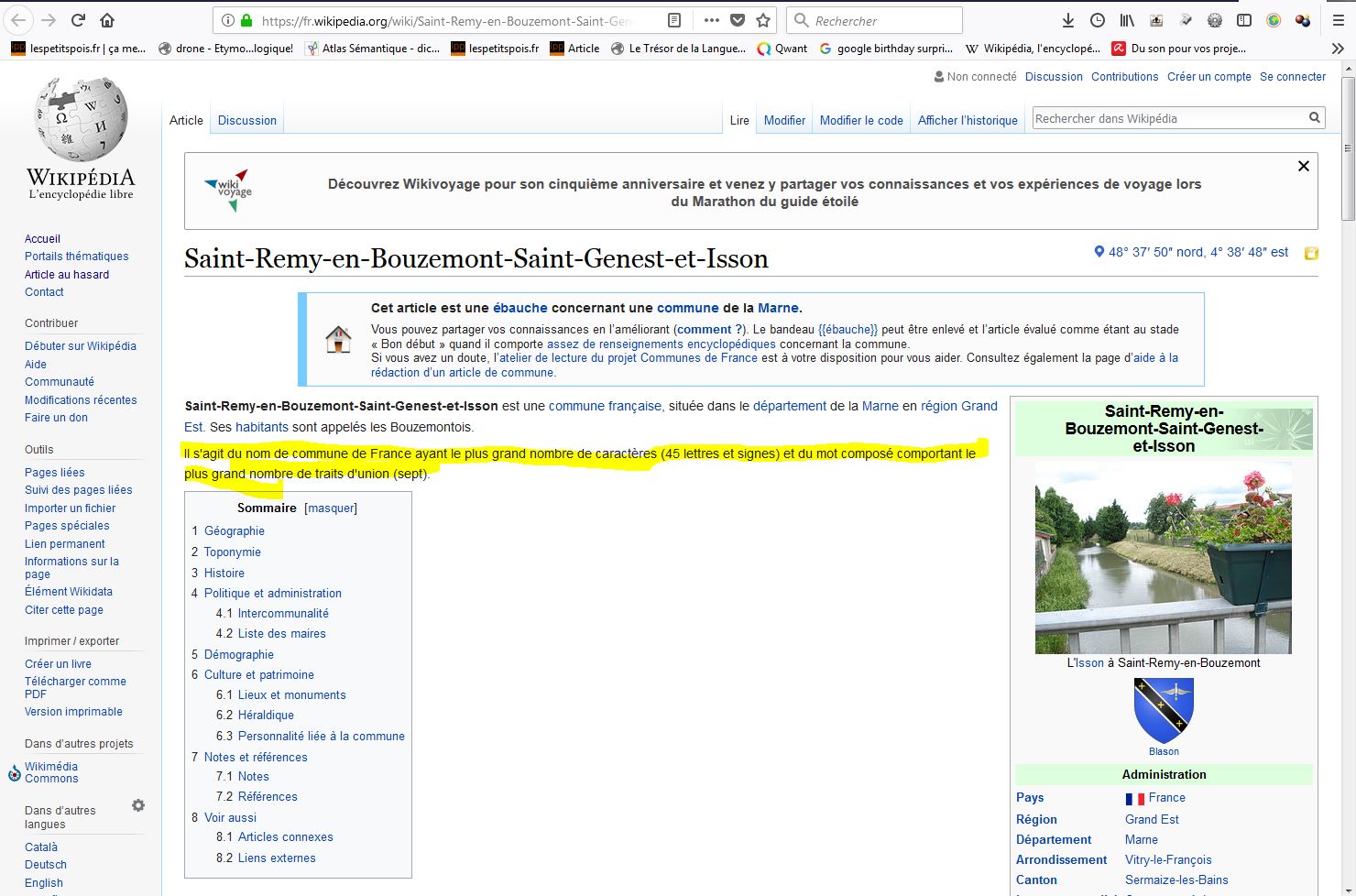Open the page actions three-dot menu
This screenshot has width=1356, height=896.
coord(711,20)
